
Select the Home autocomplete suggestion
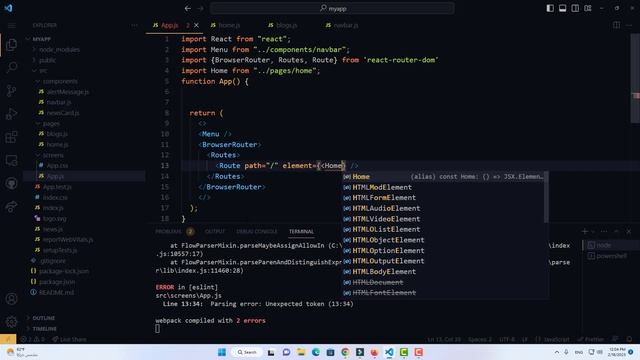(x=443, y=177)
